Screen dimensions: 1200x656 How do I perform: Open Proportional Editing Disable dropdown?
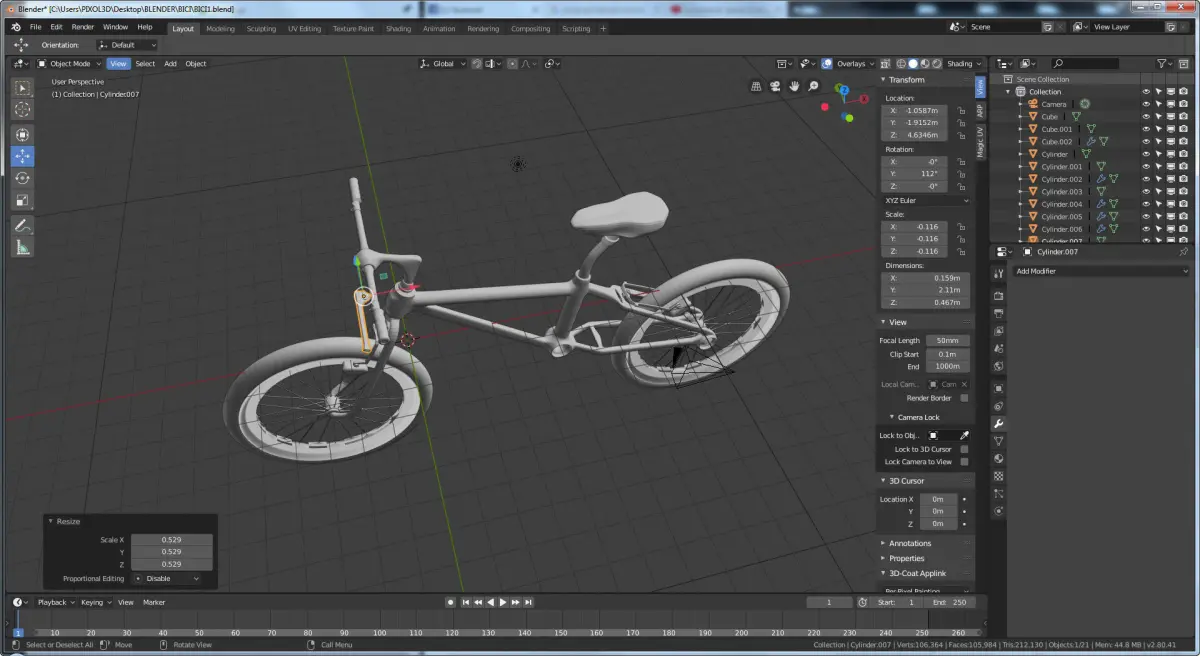[166, 578]
